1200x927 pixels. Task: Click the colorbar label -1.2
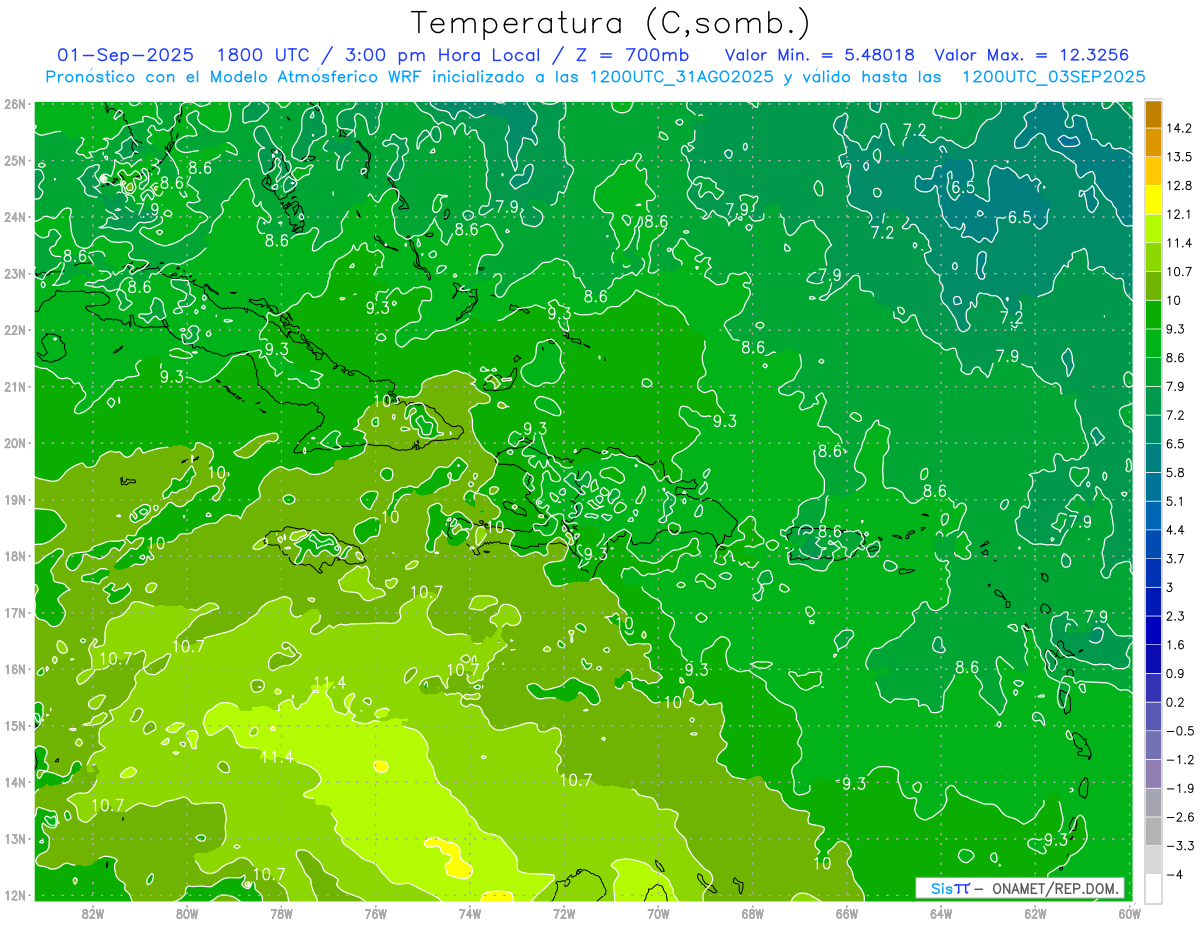click(1180, 760)
